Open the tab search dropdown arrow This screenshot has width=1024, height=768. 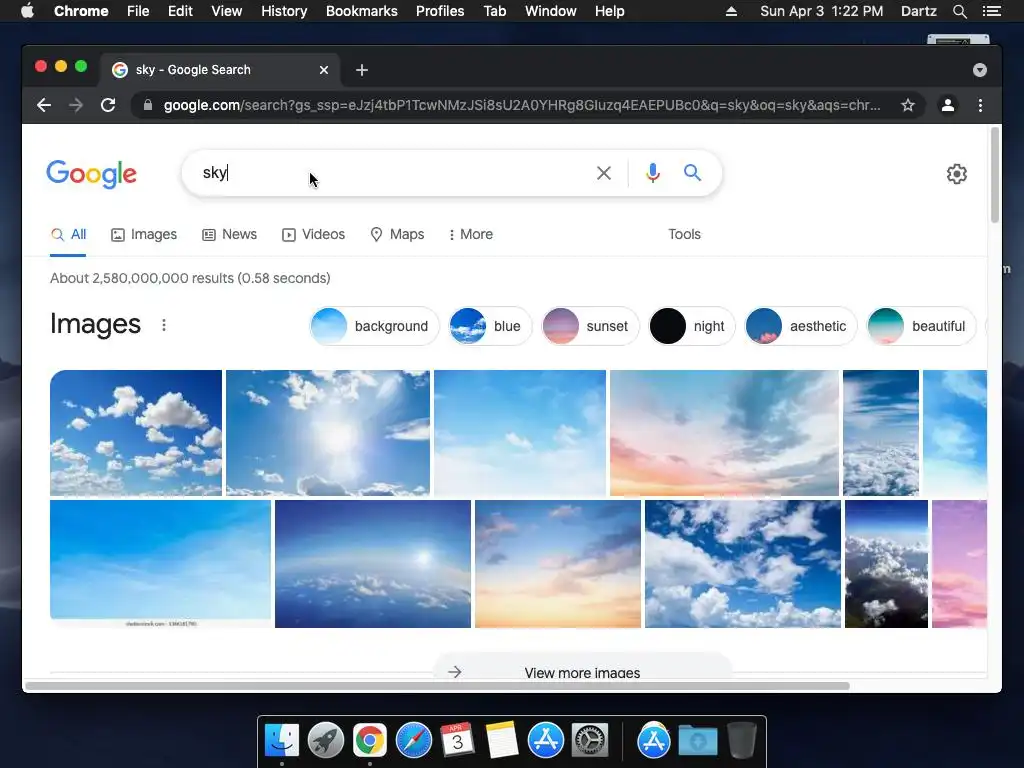click(x=980, y=70)
